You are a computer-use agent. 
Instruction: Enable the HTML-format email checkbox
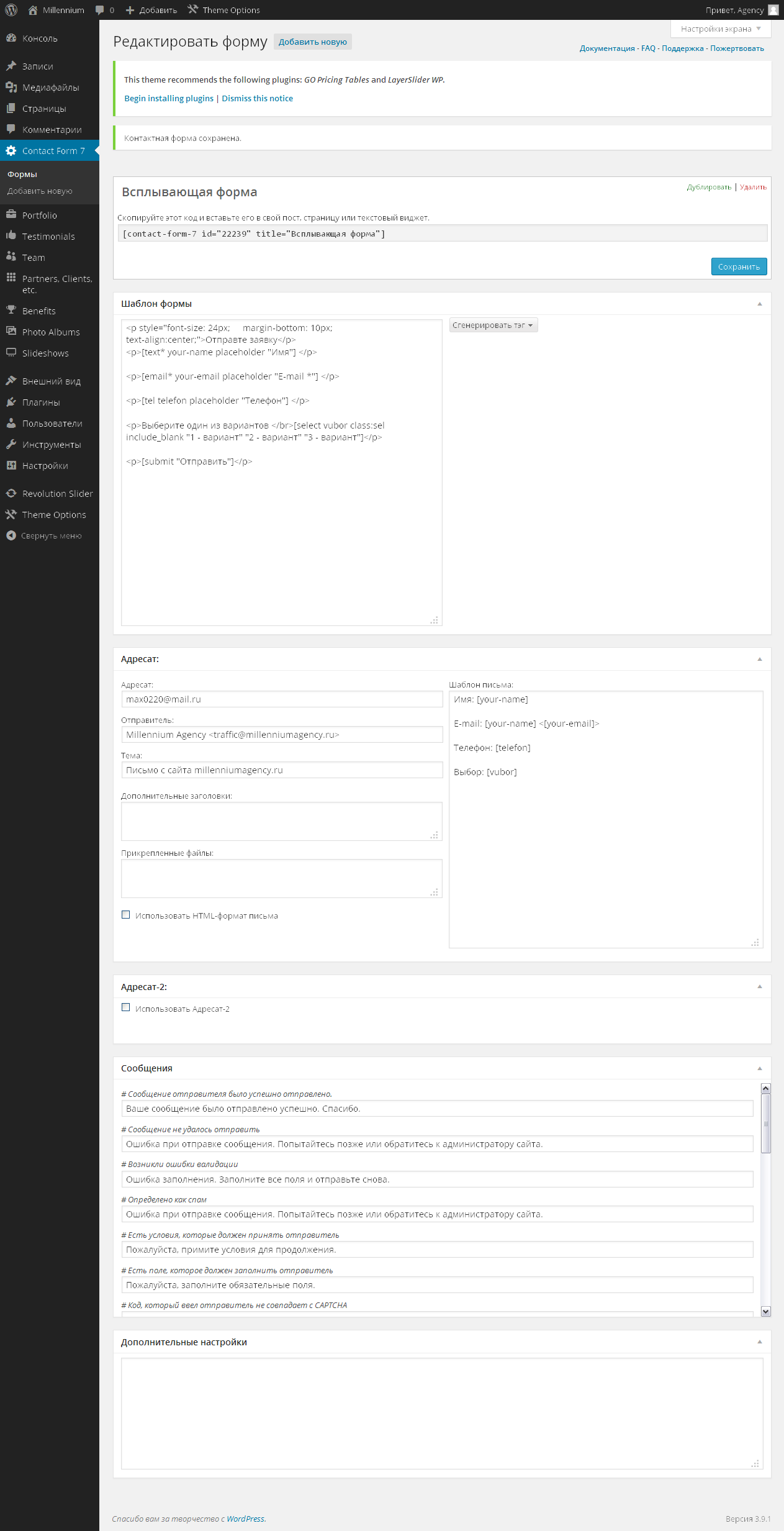126,915
